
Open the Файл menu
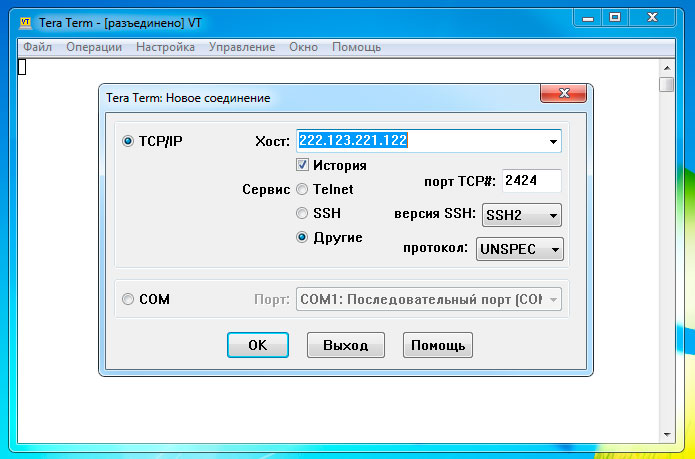(x=37, y=47)
